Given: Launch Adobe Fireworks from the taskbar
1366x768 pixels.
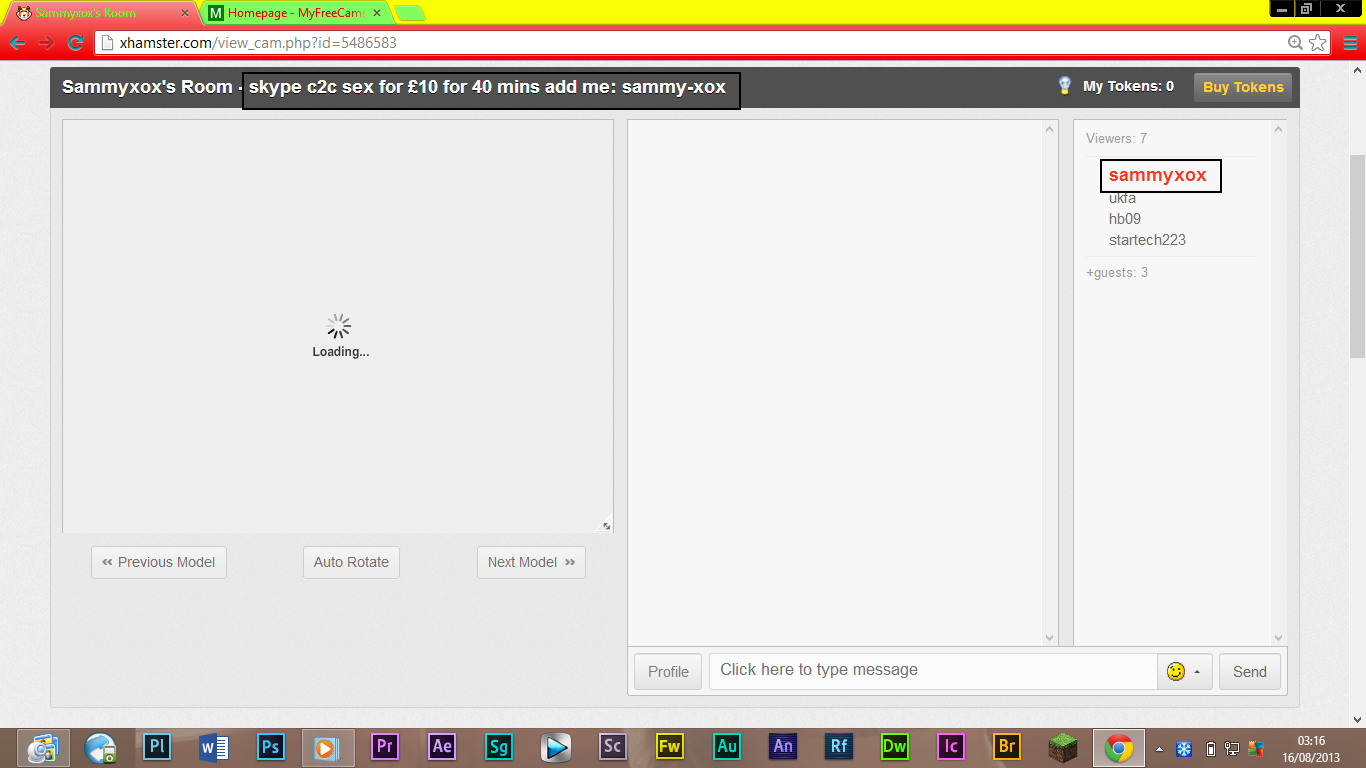Looking at the screenshot, I should (669, 746).
